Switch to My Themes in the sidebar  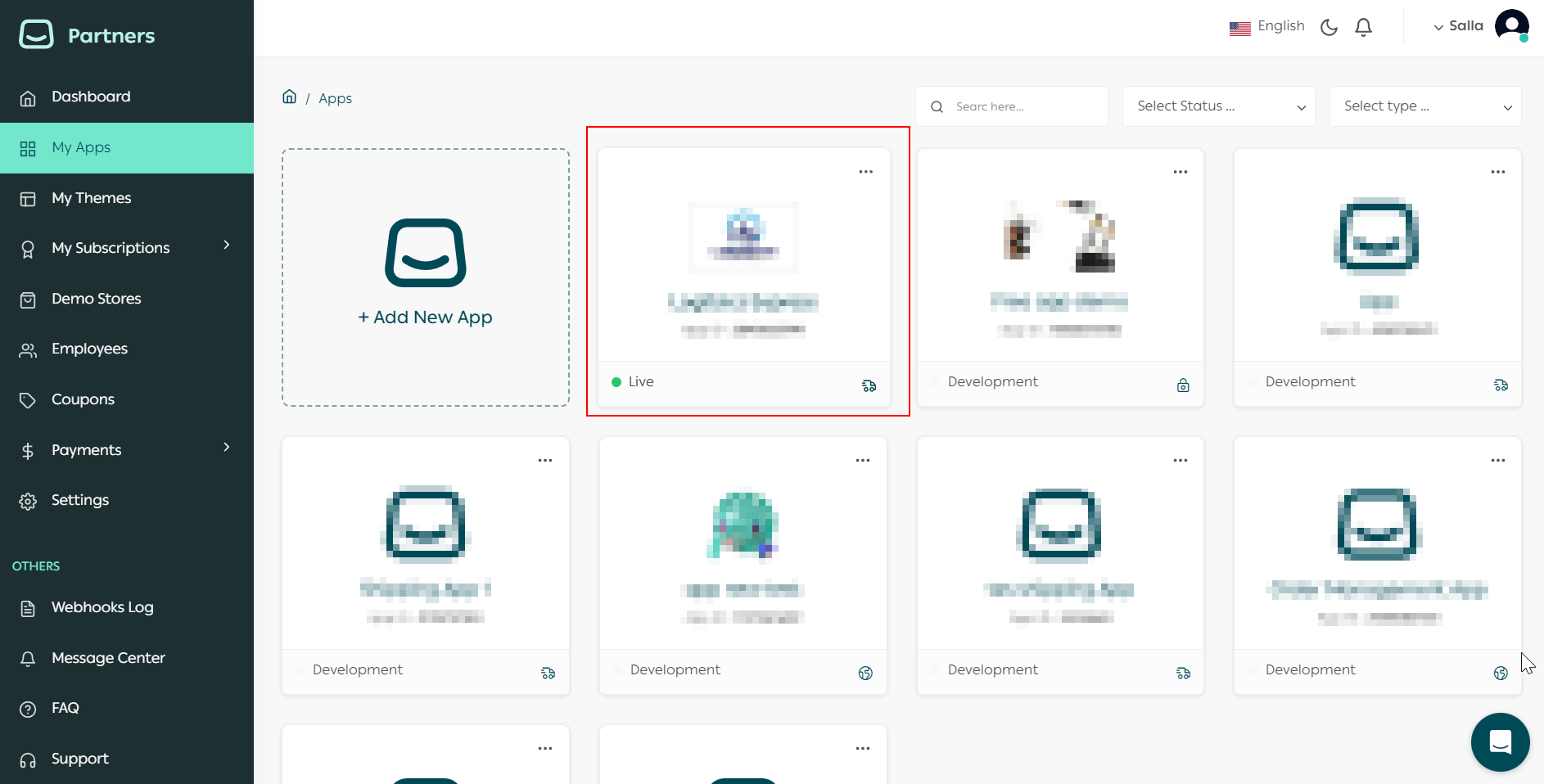91,197
